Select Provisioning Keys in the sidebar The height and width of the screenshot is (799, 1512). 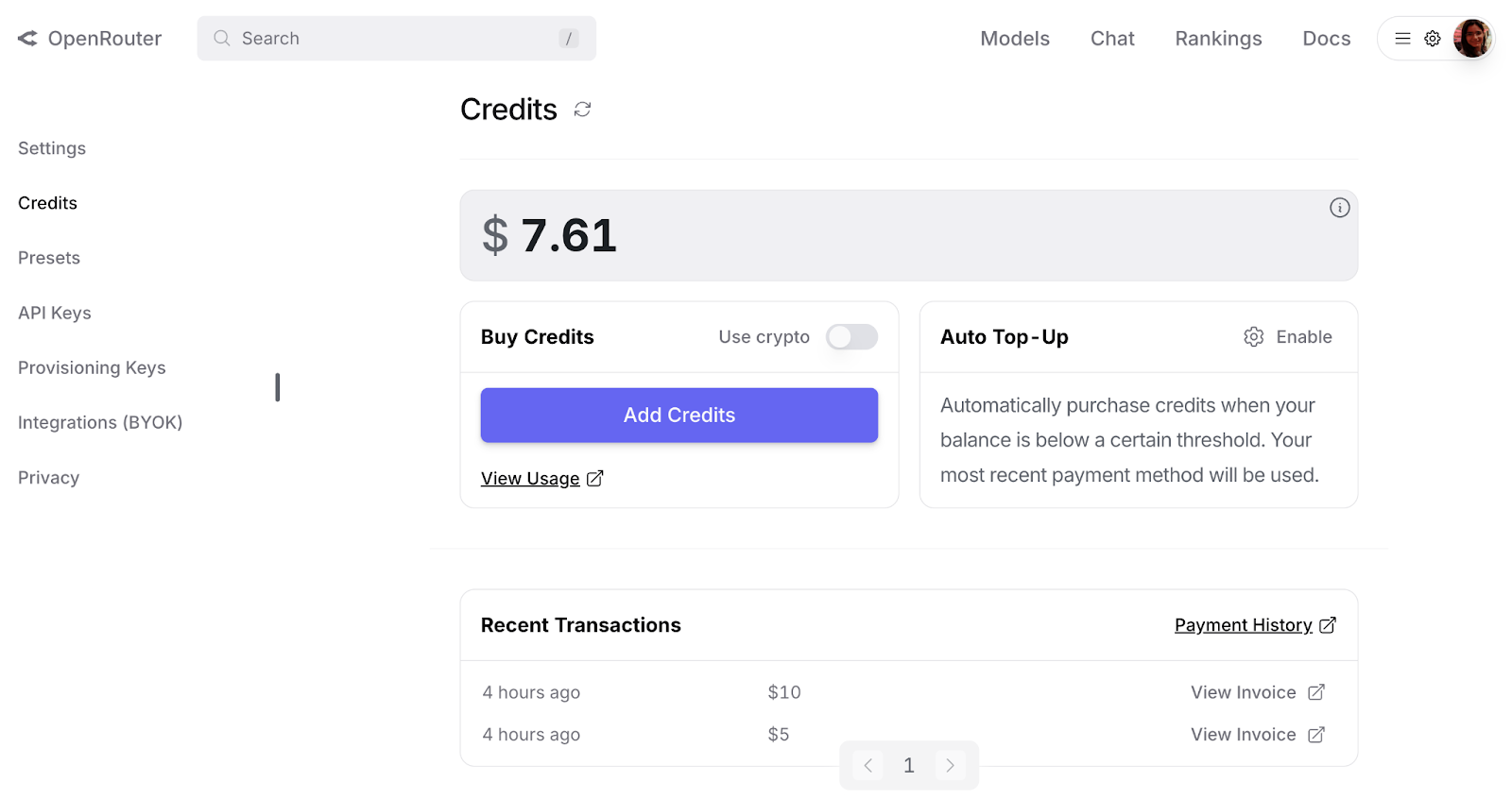tap(92, 367)
